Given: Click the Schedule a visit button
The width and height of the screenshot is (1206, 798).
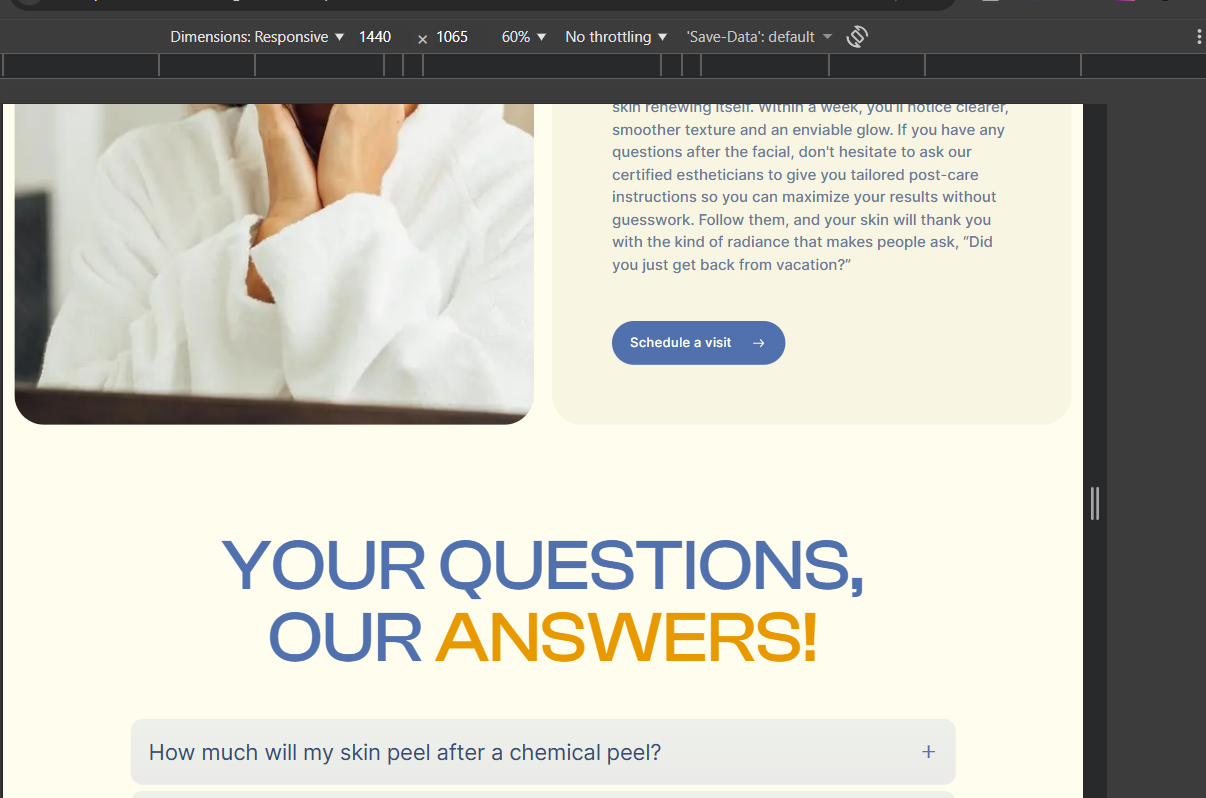Looking at the screenshot, I should [x=698, y=343].
